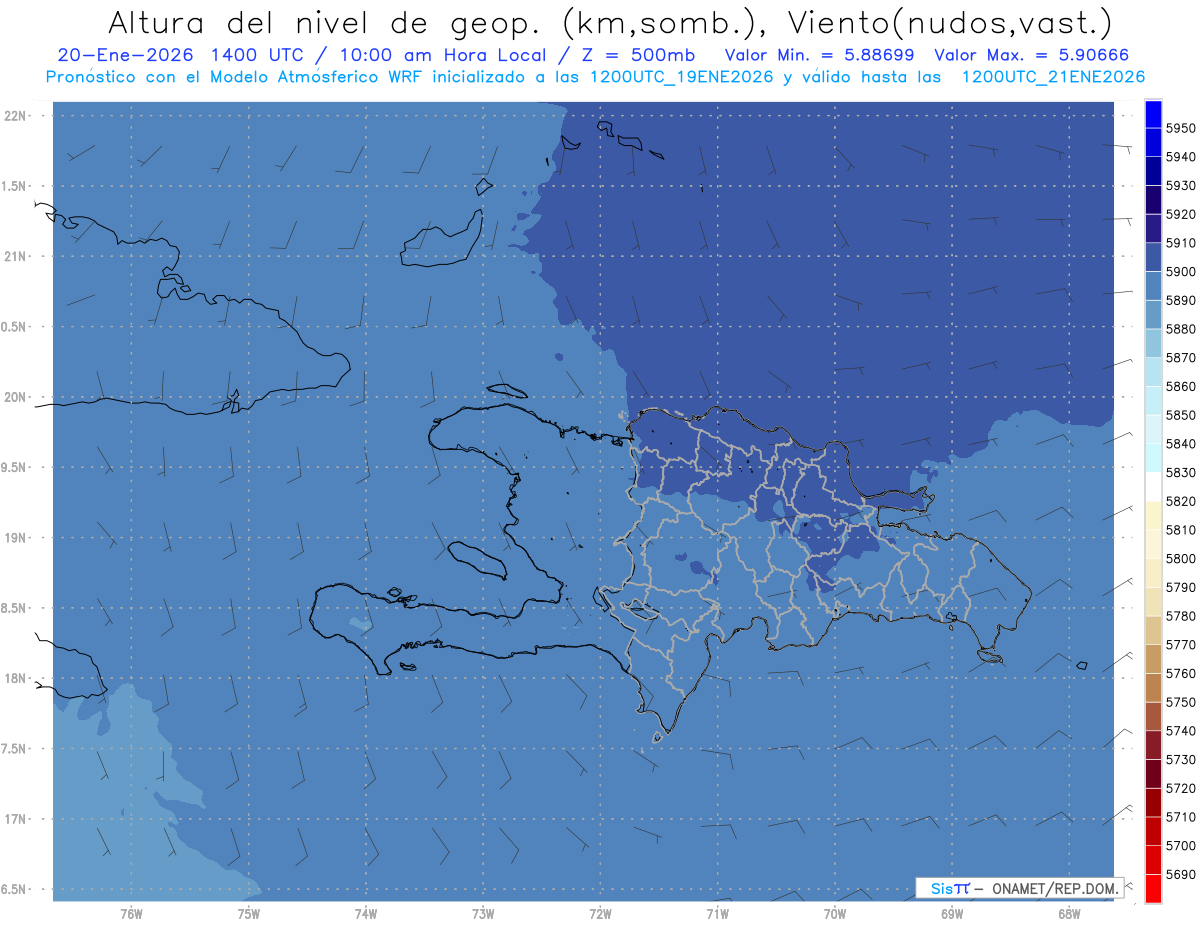Click the '18N' latitude label

pos(16,678)
